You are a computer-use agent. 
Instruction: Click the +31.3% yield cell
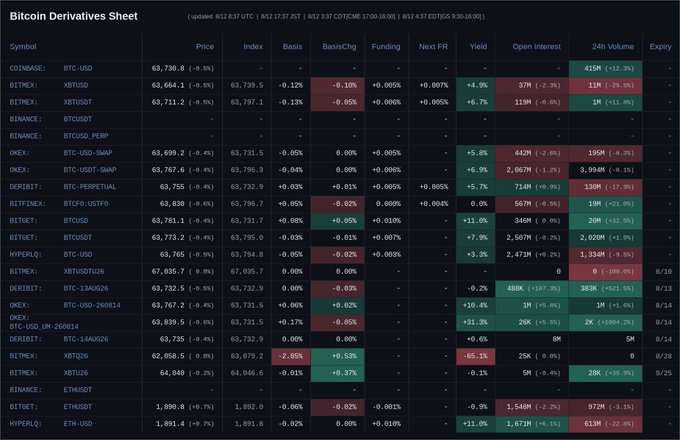tap(475, 322)
